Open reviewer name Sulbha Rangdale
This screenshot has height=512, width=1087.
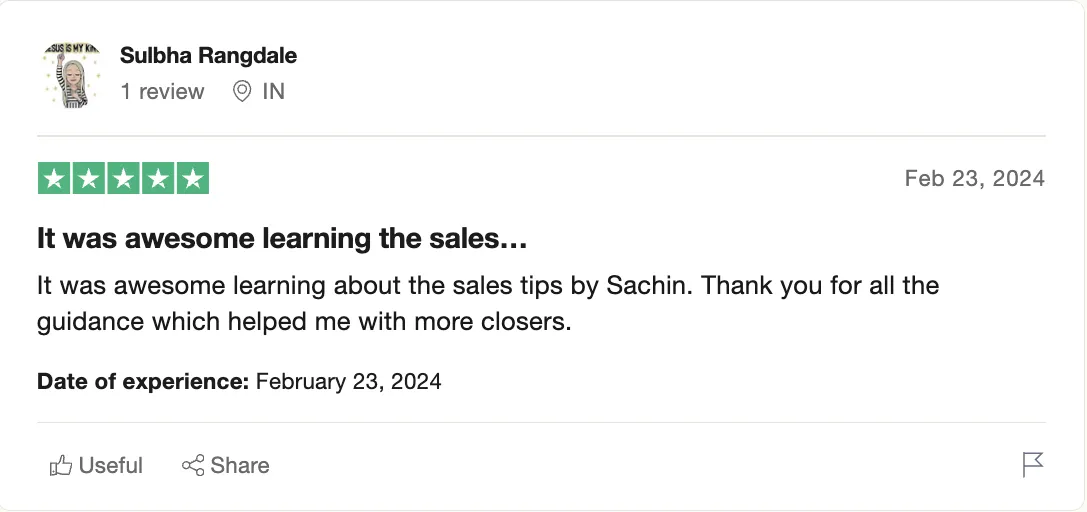pyautogui.click(x=208, y=55)
